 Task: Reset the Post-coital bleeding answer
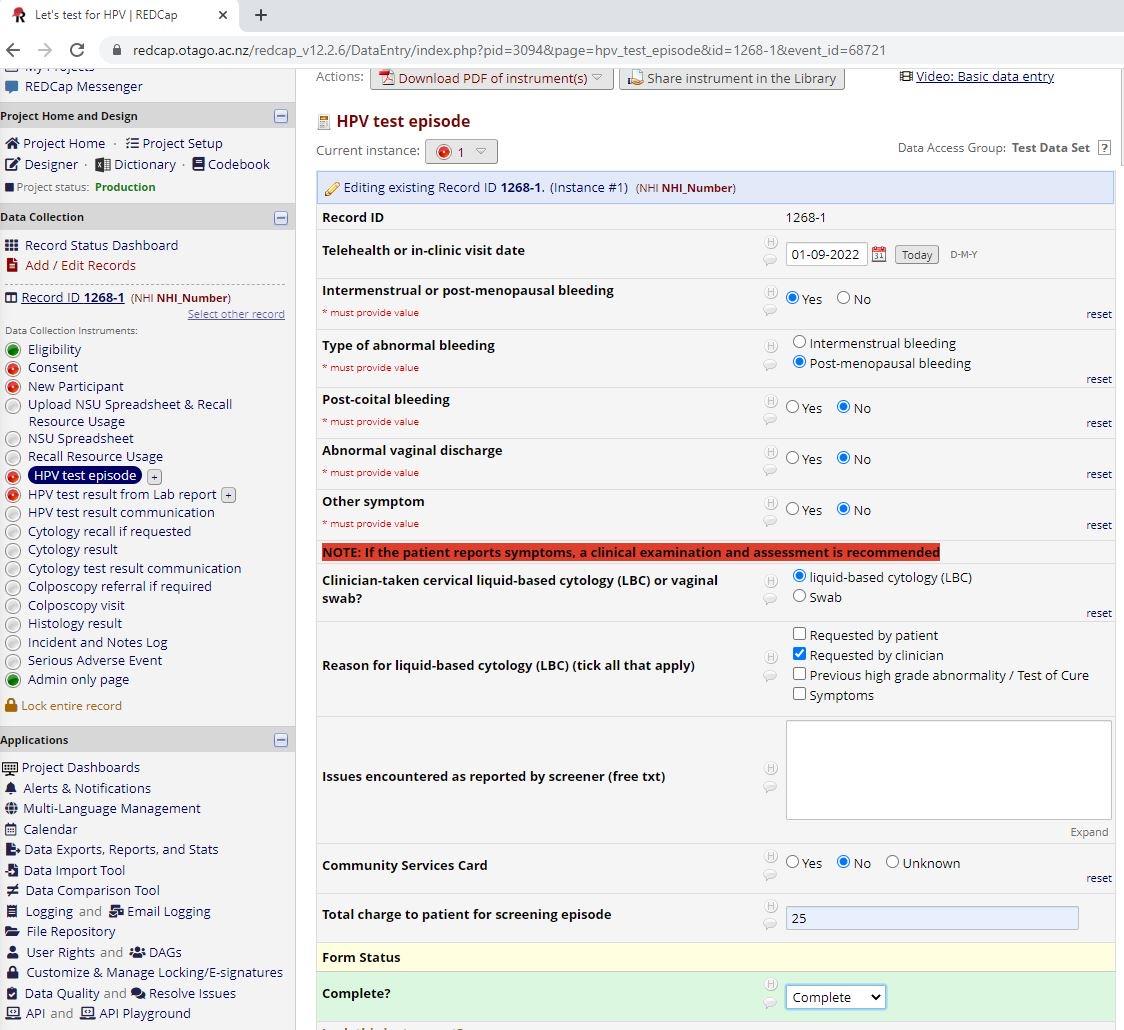pyautogui.click(x=1099, y=424)
